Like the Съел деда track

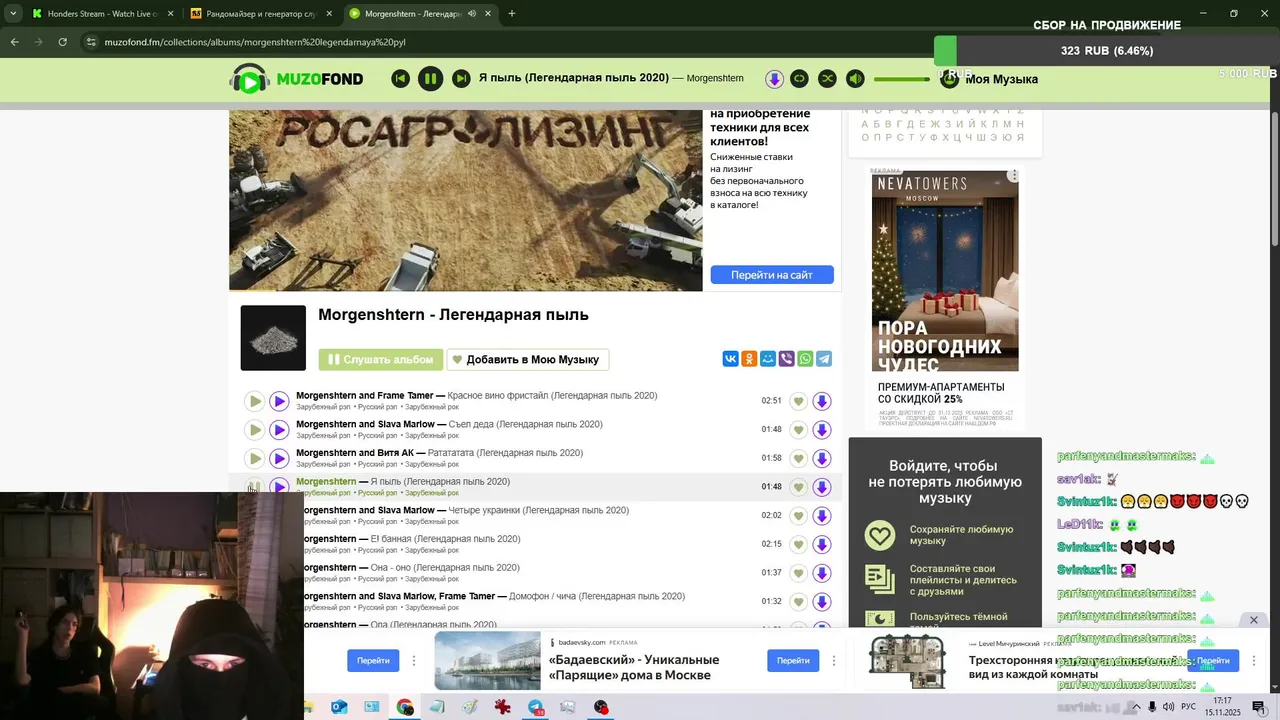[x=798, y=430]
